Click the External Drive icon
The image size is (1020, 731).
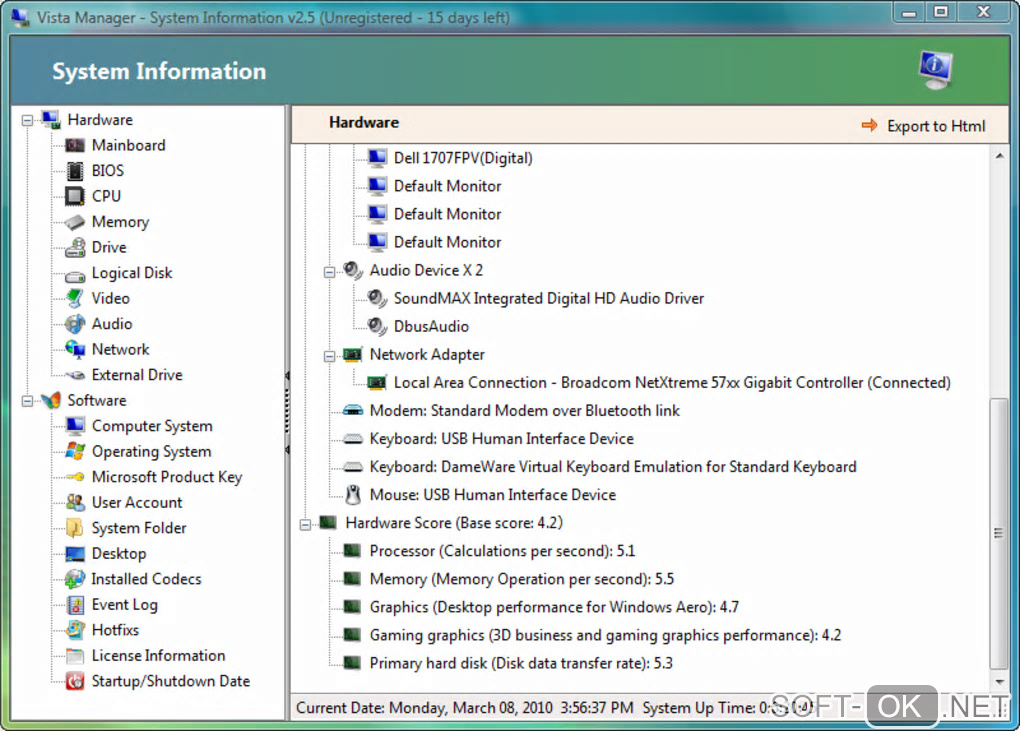(x=75, y=375)
